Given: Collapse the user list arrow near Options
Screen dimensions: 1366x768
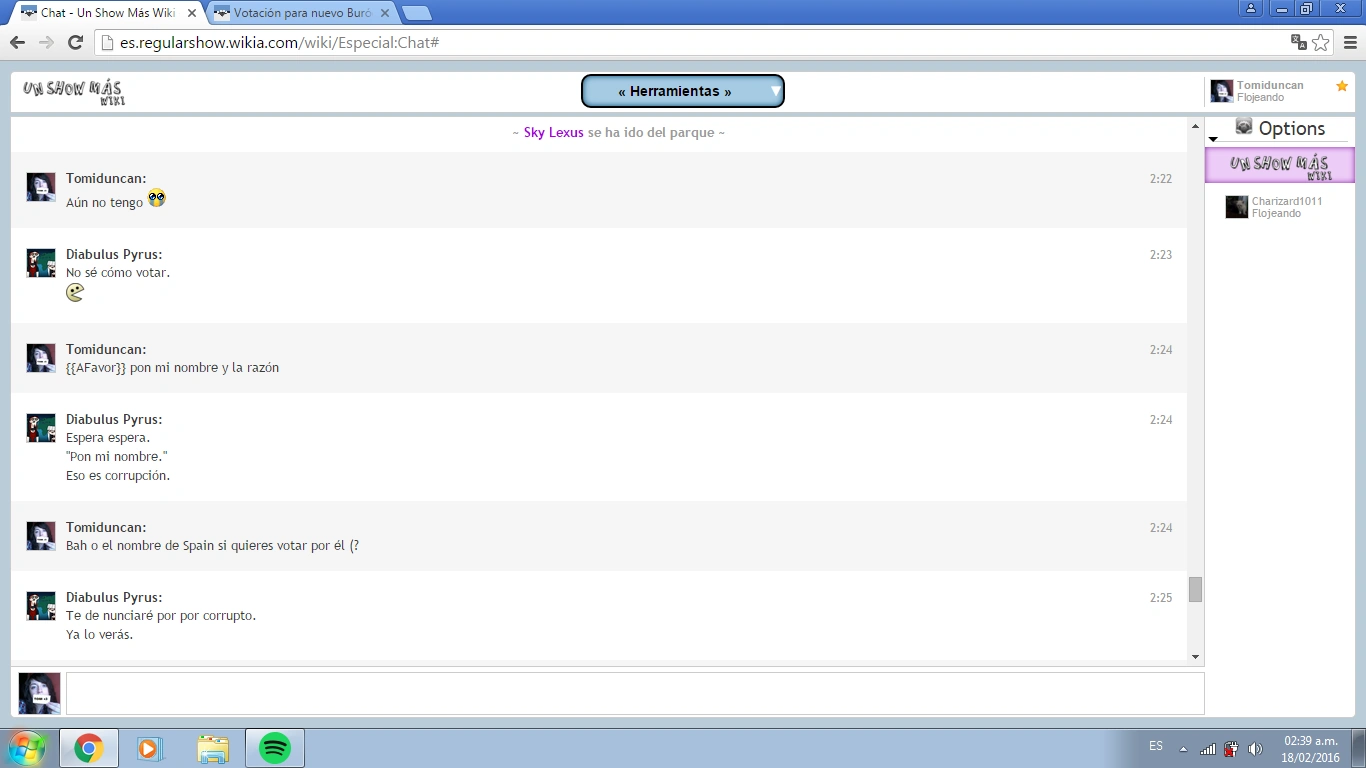Looking at the screenshot, I should (1213, 139).
